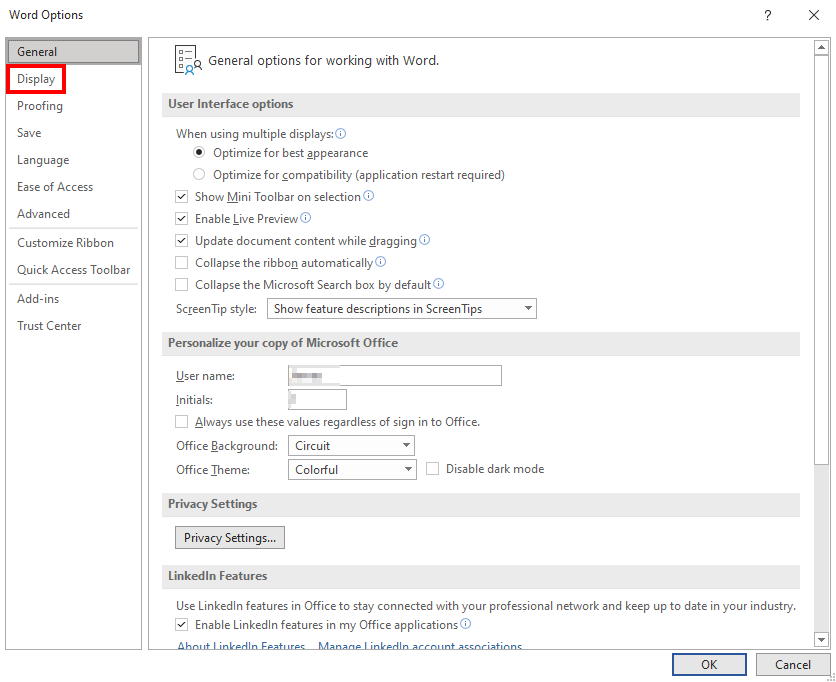Click the info icon beside multiple displays

340,133
